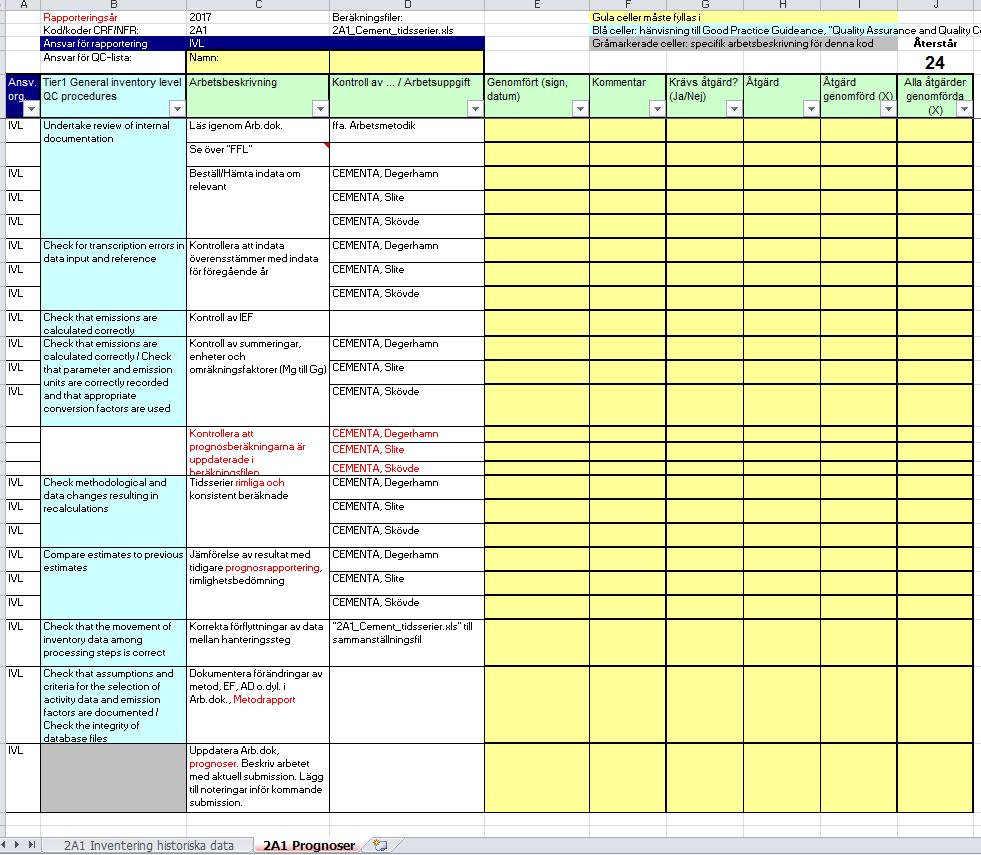Click the Jämförelse av resultat med tidigare cell
Viewport: 981px width, 855px height.
(258, 583)
